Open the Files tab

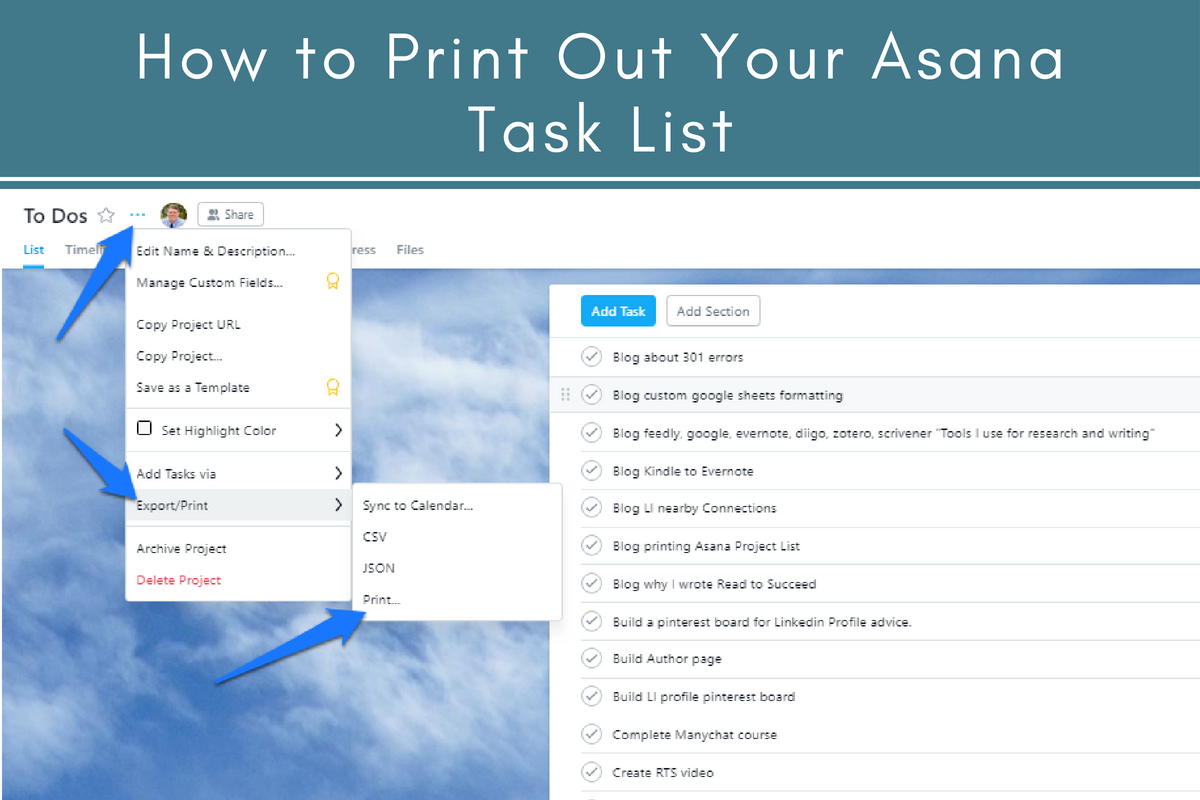(410, 250)
